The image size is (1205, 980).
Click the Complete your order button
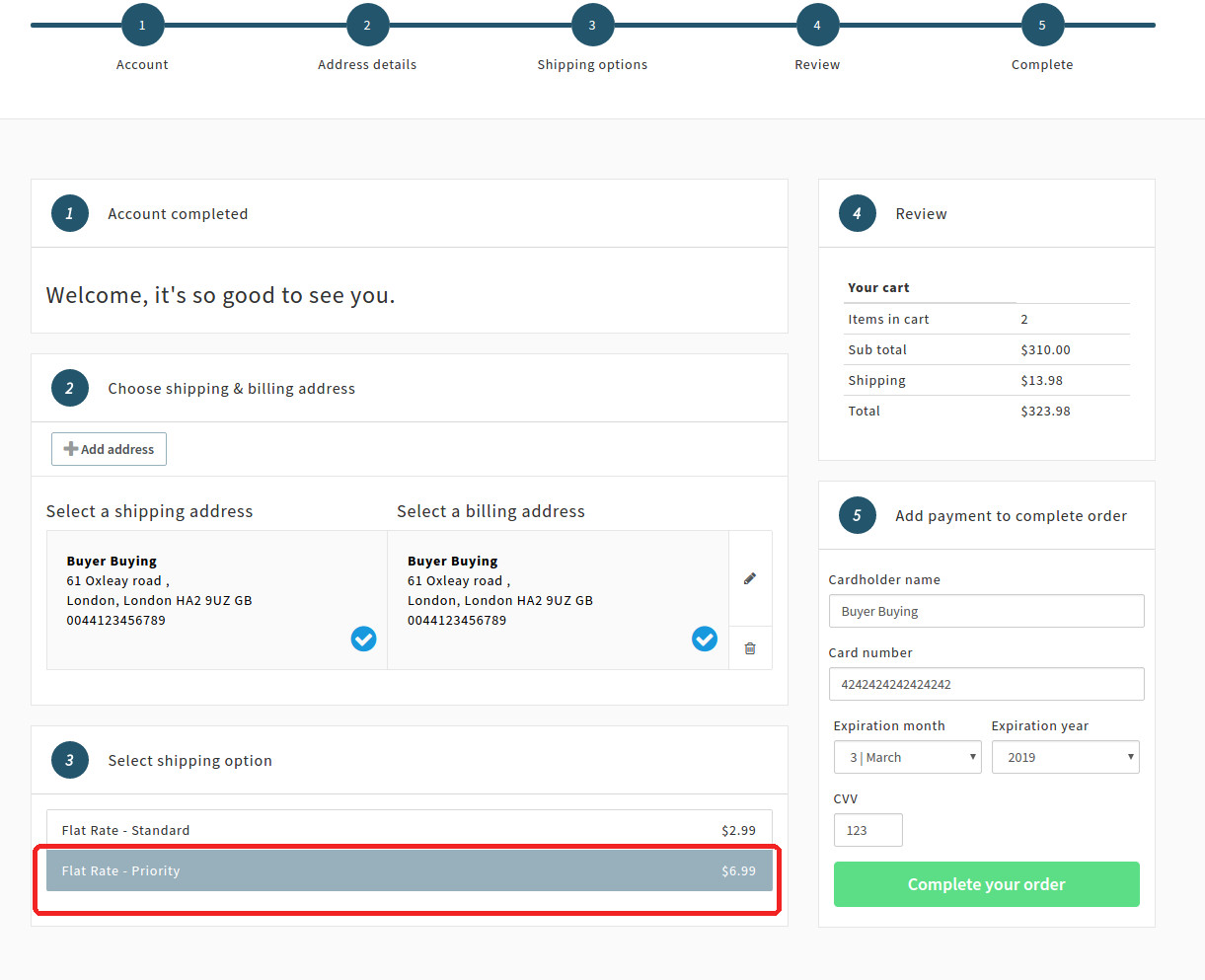[987, 884]
